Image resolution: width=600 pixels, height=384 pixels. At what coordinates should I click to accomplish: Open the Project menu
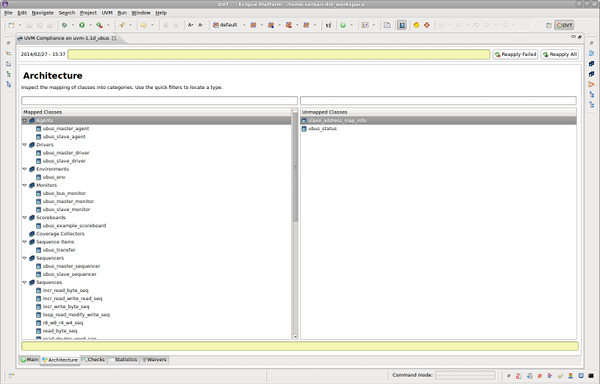coord(88,13)
